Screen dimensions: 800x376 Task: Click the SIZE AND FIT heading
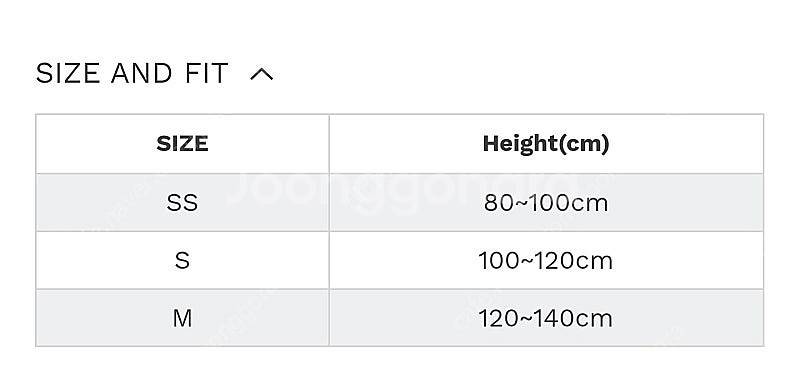point(132,73)
